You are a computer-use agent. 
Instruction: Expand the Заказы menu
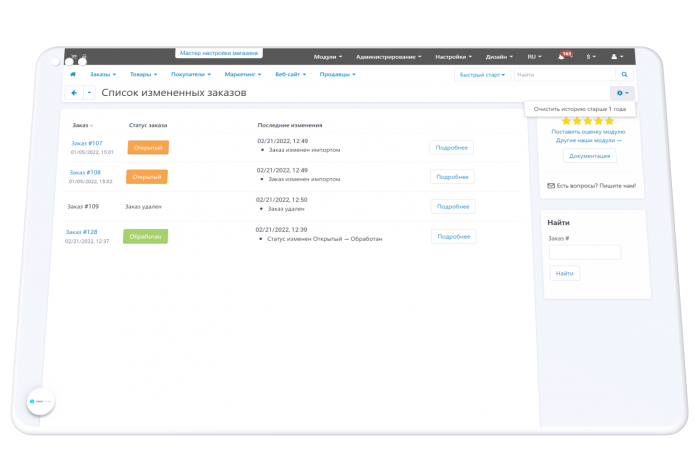point(103,74)
